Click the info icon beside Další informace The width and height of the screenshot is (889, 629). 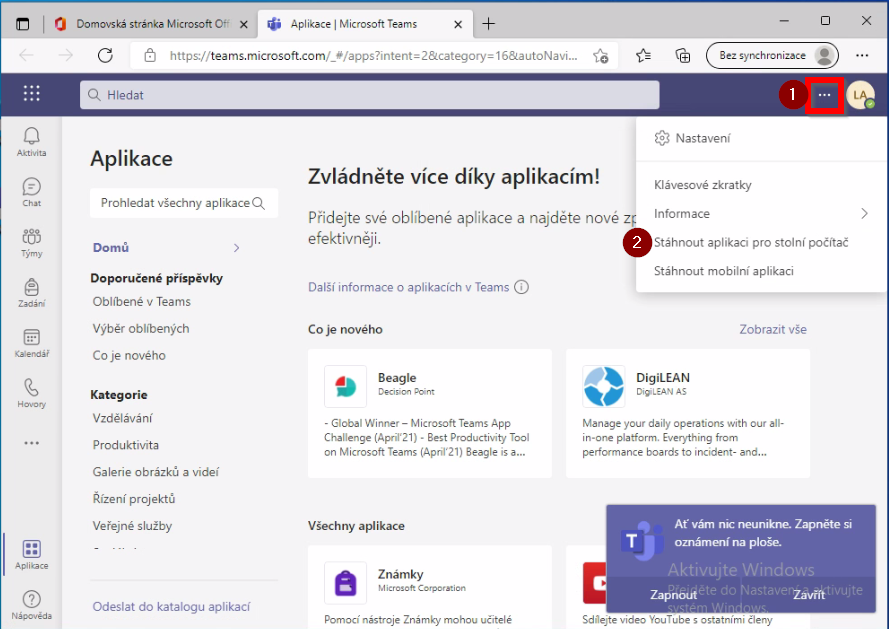coord(521,287)
